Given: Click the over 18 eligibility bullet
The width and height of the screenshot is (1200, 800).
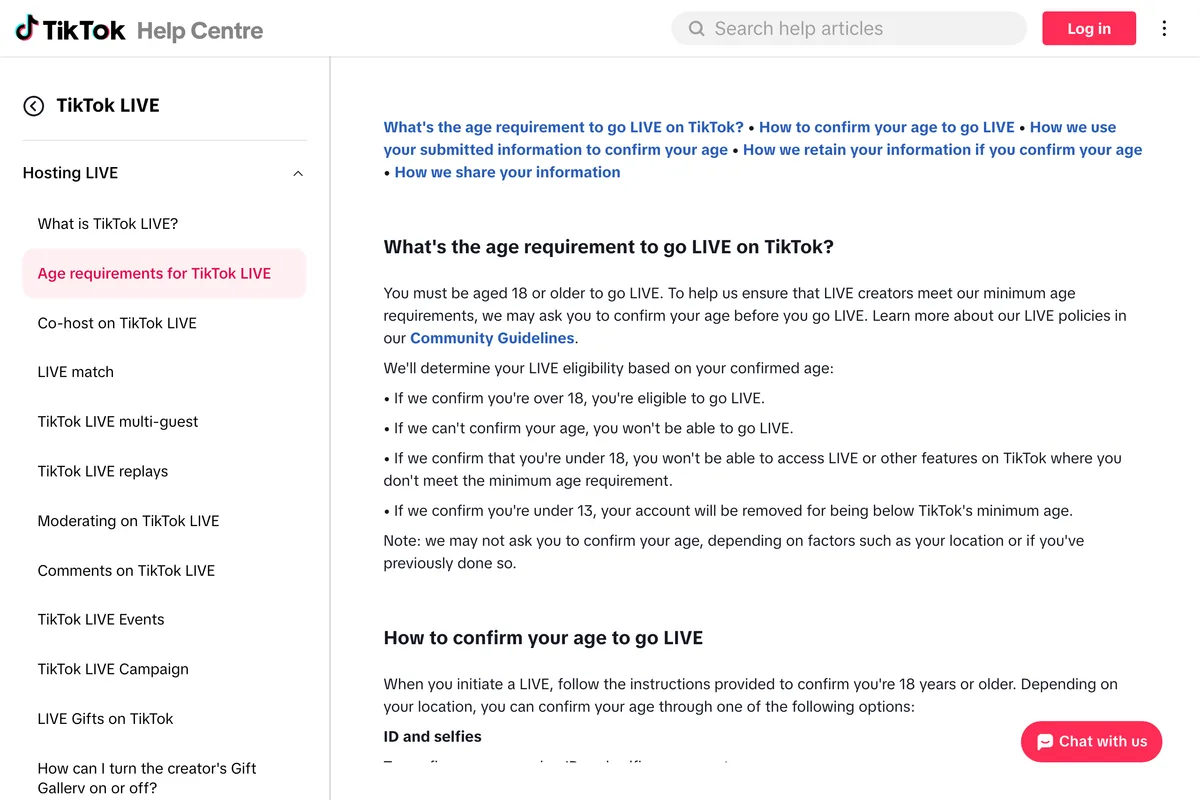Looking at the screenshot, I should pyautogui.click(x=574, y=398).
